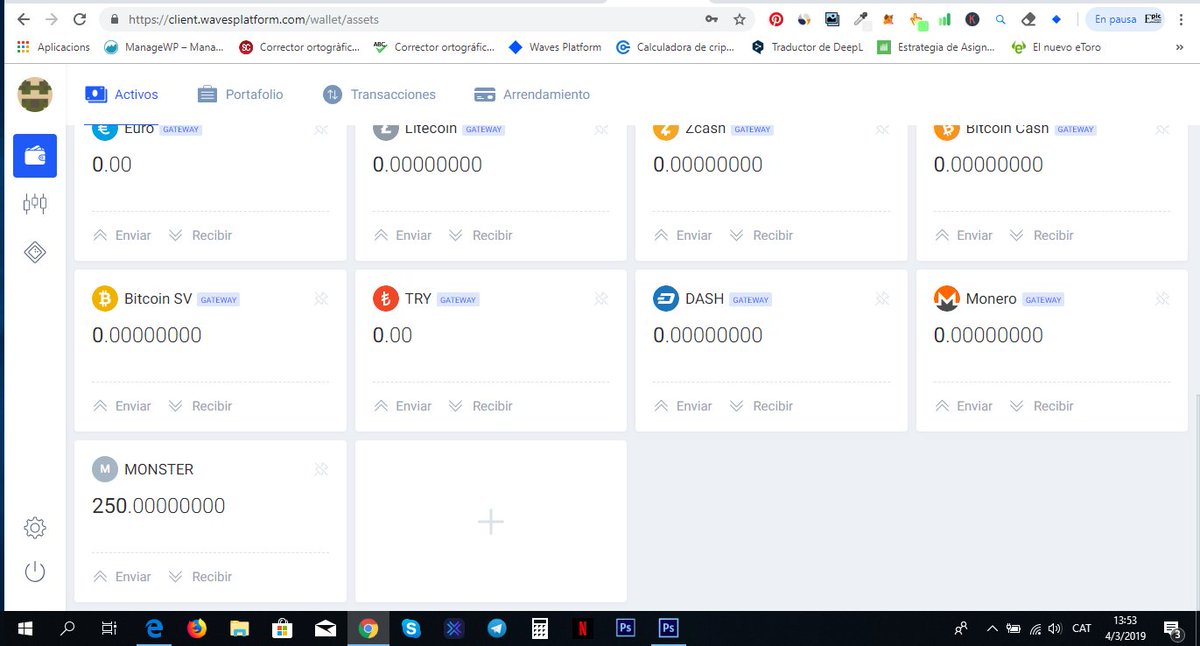The height and width of the screenshot is (646, 1200).
Task: Send DASH using Enviar
Action: 683,406
